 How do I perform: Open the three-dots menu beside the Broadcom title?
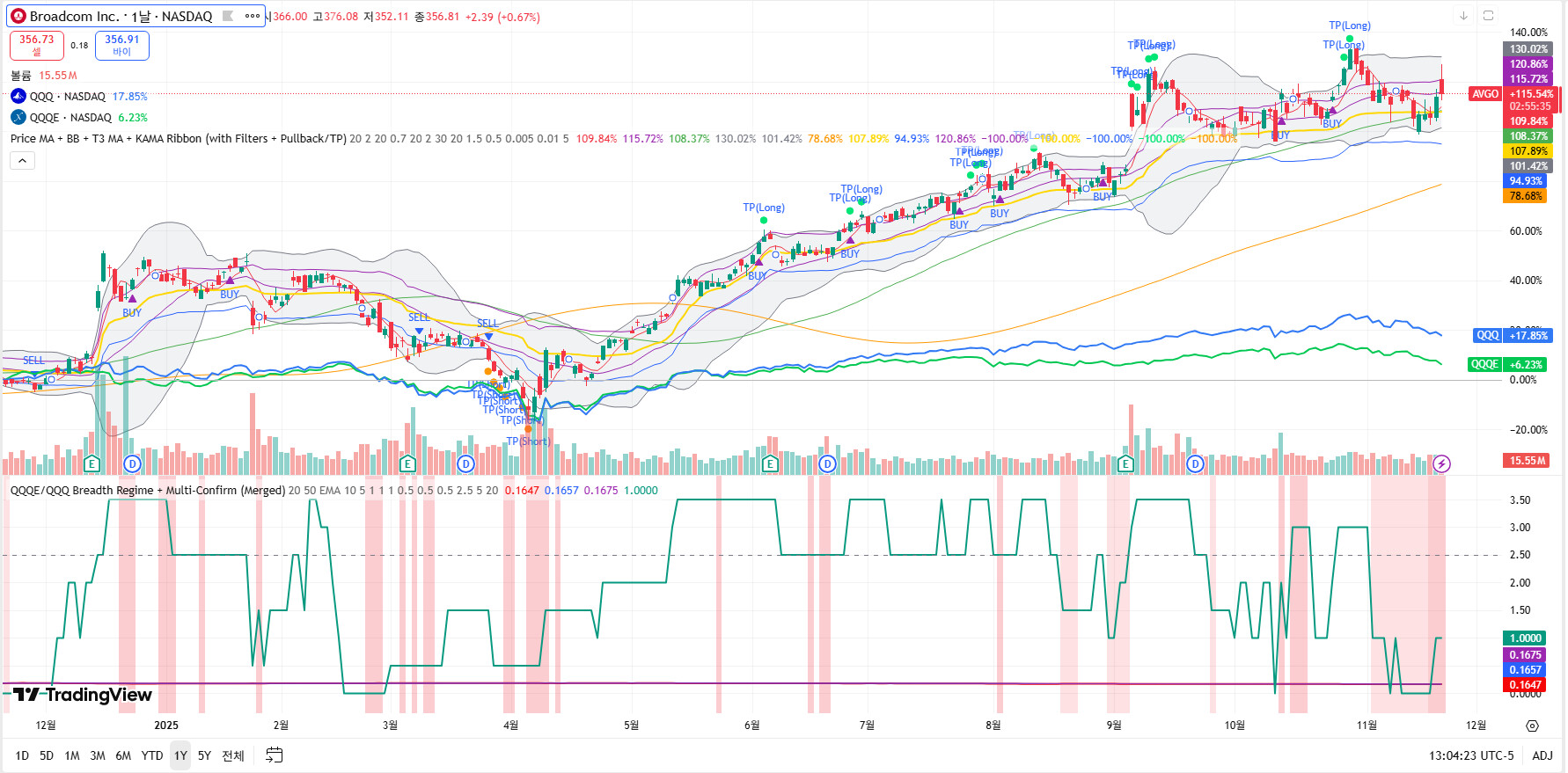[x=253, y=16]
